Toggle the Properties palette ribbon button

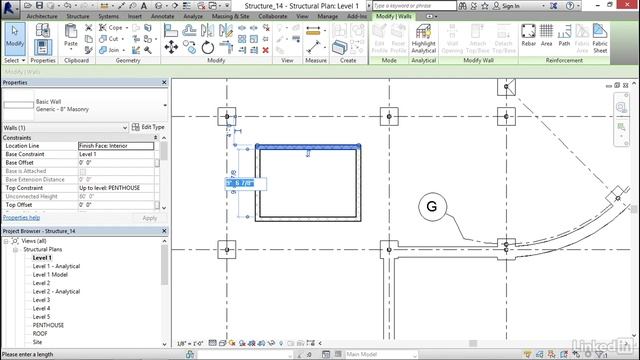click(x=42, y=47)
